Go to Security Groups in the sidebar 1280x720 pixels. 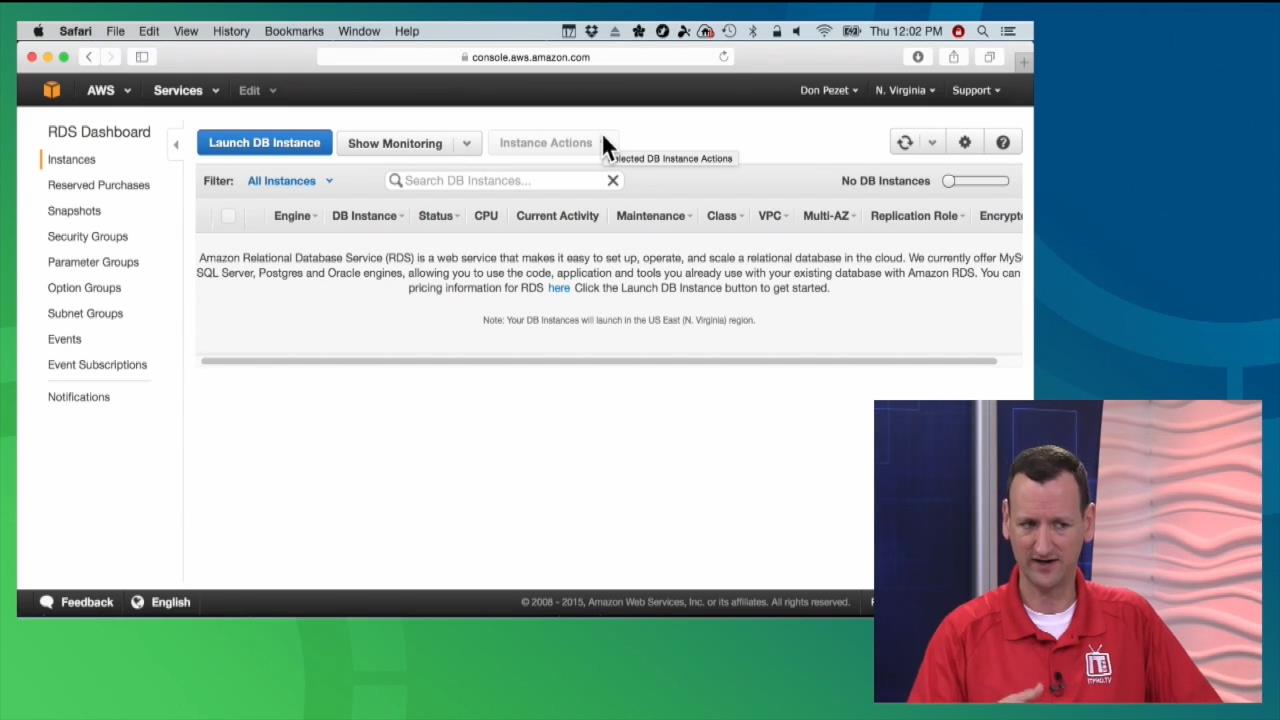(88, 237)
